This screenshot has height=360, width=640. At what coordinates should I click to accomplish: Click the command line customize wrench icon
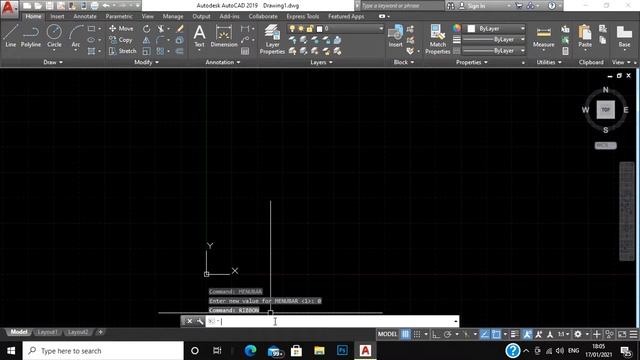click(x=200, y=321)
